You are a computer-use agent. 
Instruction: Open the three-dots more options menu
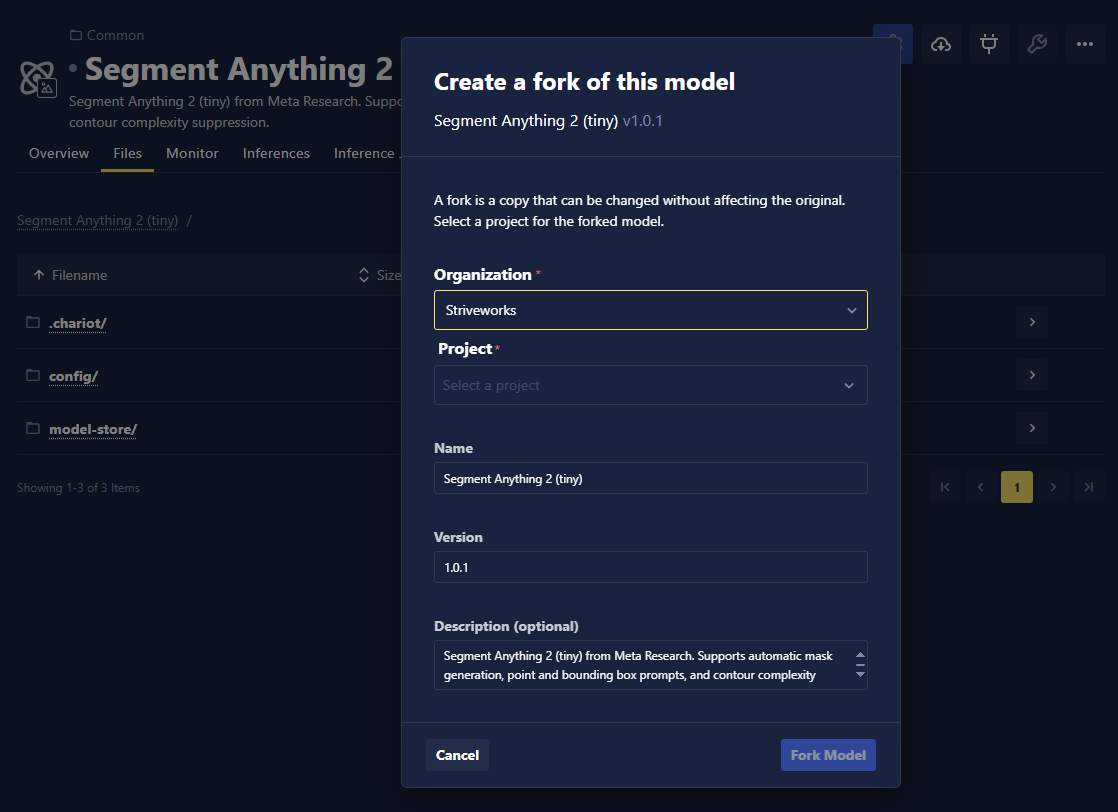1084,44
